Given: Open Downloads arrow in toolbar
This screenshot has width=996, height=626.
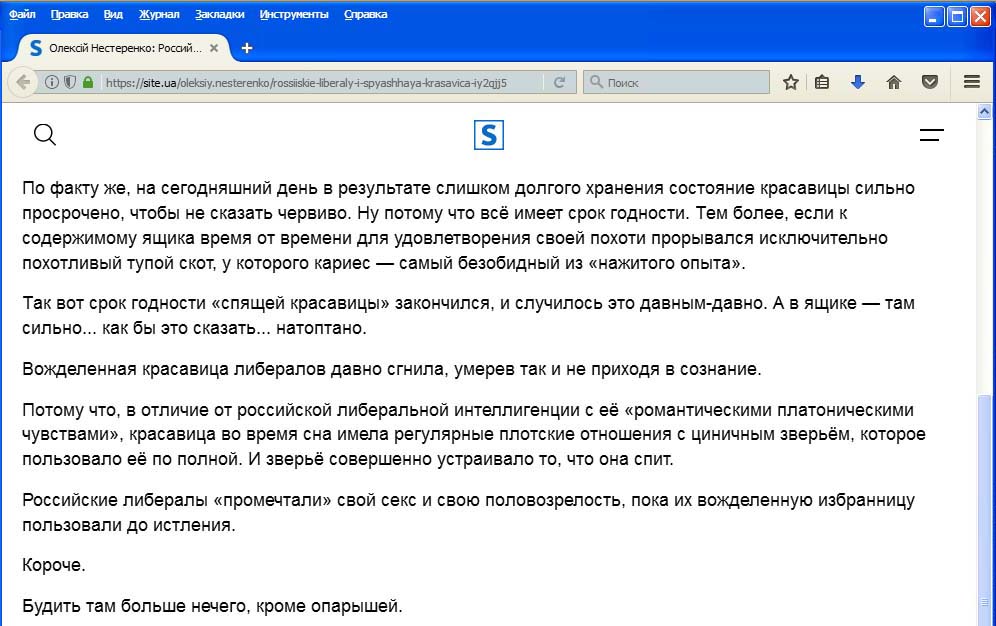Looking at the screenshot, I should tap(858, 82).
